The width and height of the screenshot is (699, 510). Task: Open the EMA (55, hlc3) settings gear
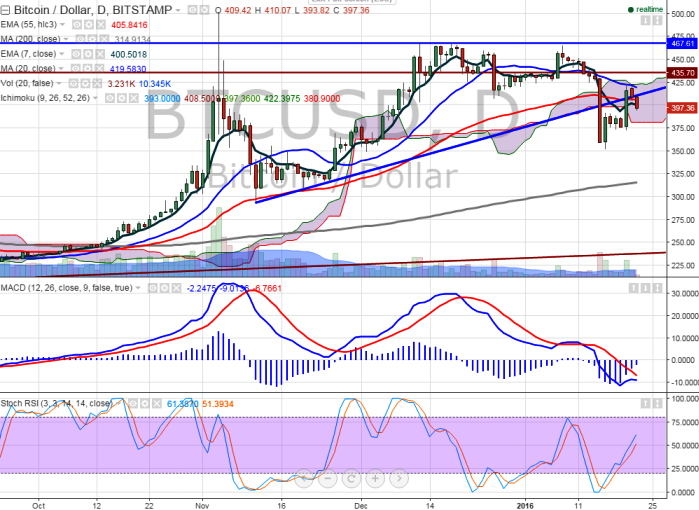tap(89, 25)
